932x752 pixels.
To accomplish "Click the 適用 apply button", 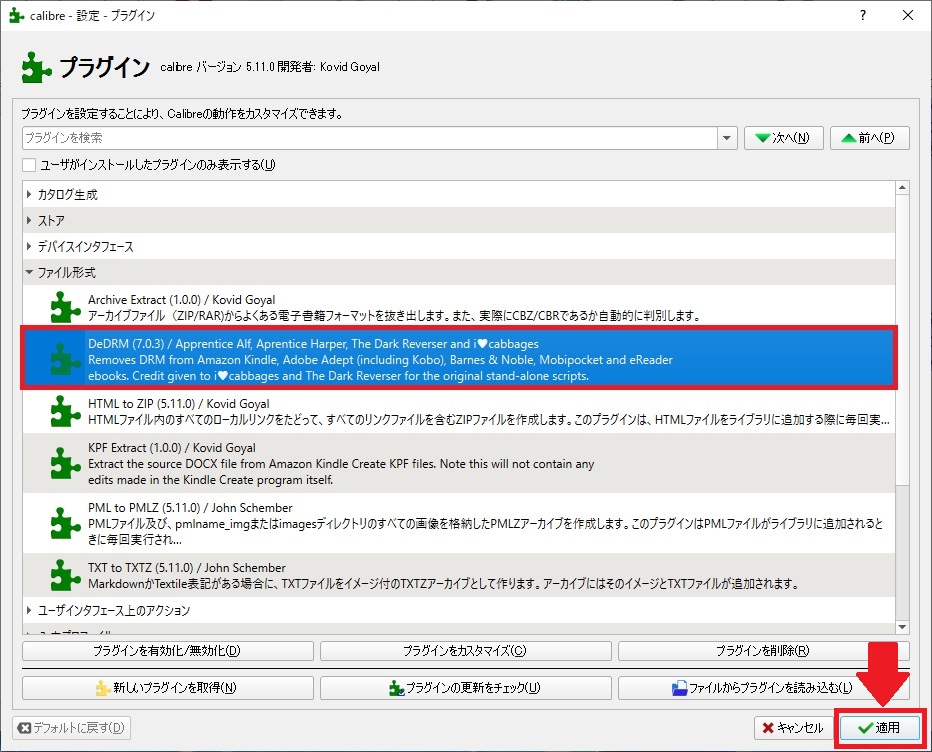I will (x=880, y=728).
